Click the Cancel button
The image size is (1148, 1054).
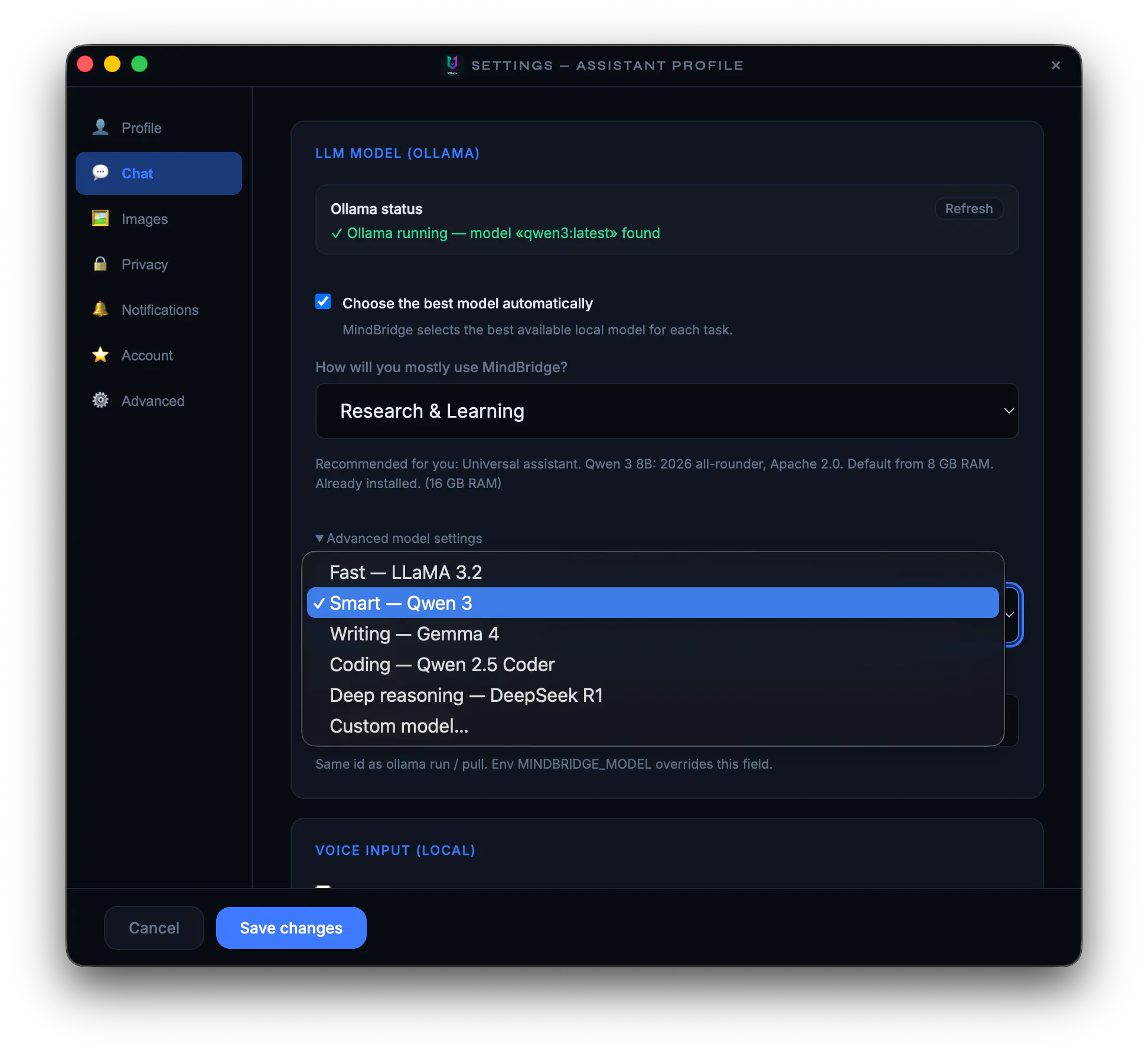pyautogui.click(x=154, y=928)
